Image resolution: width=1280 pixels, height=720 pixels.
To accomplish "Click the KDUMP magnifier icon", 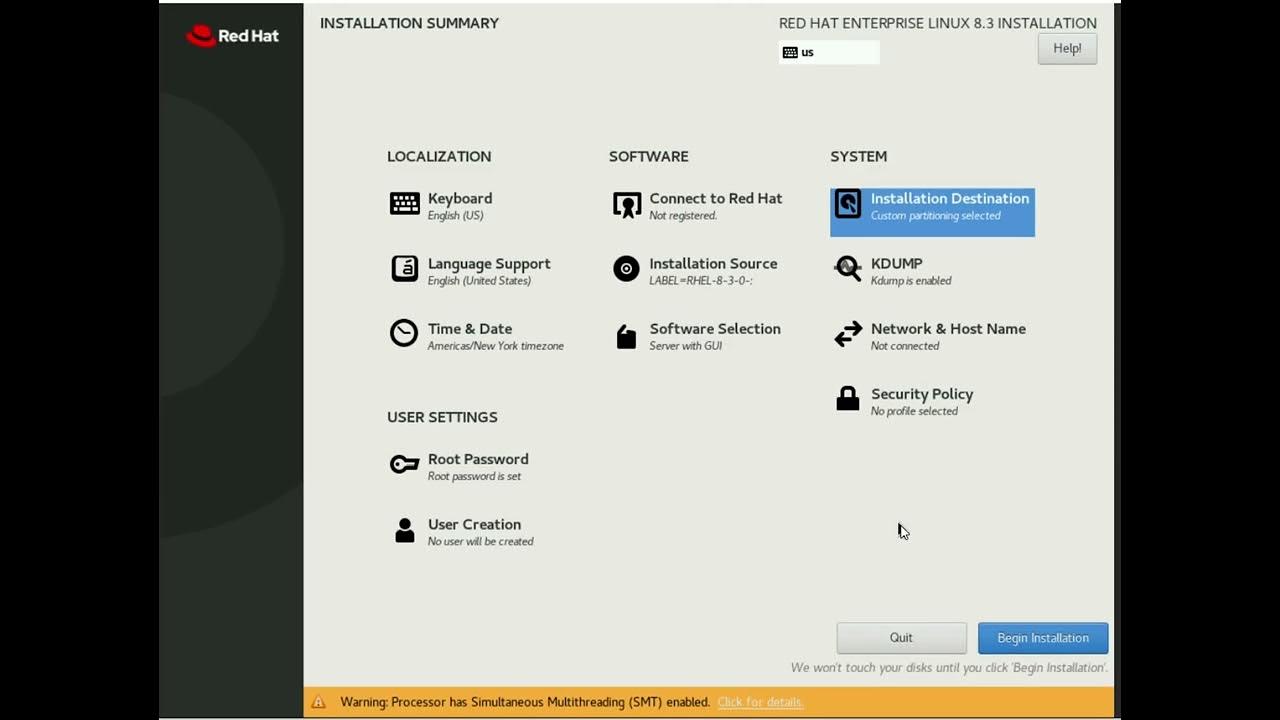I will pyautogui.click(x=848, y=269).
